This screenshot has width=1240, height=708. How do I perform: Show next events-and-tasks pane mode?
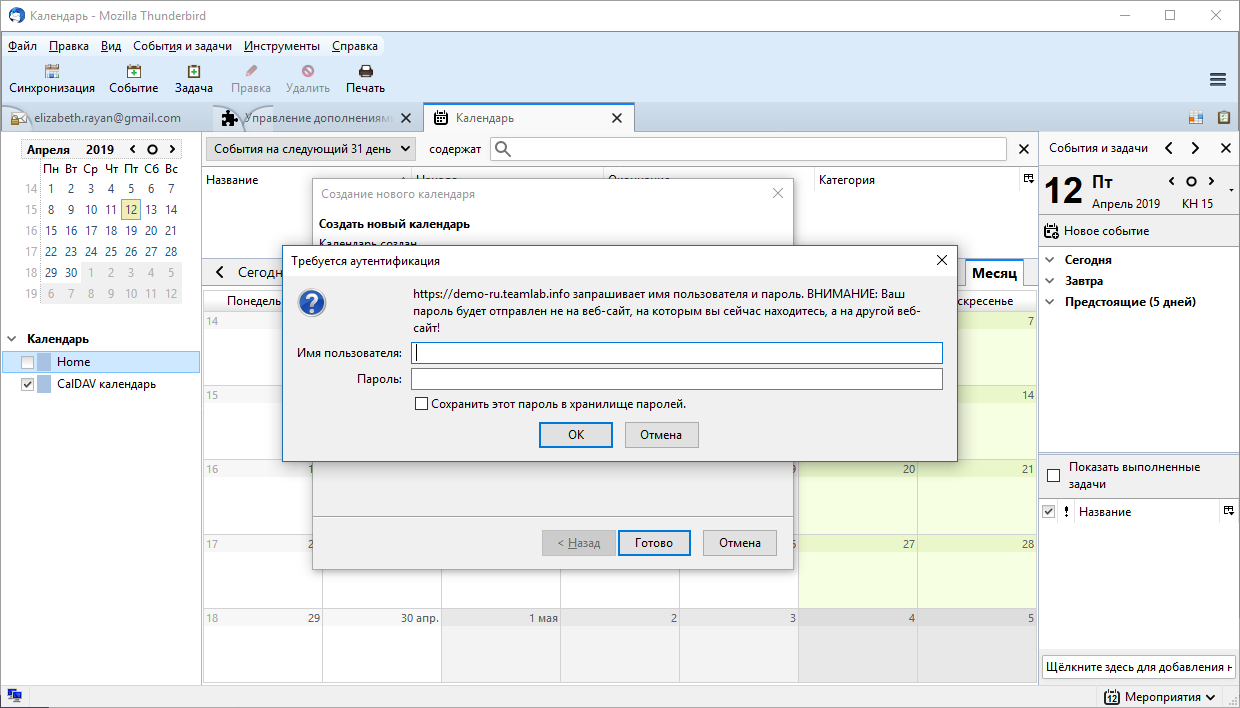tap(1195, 148)
